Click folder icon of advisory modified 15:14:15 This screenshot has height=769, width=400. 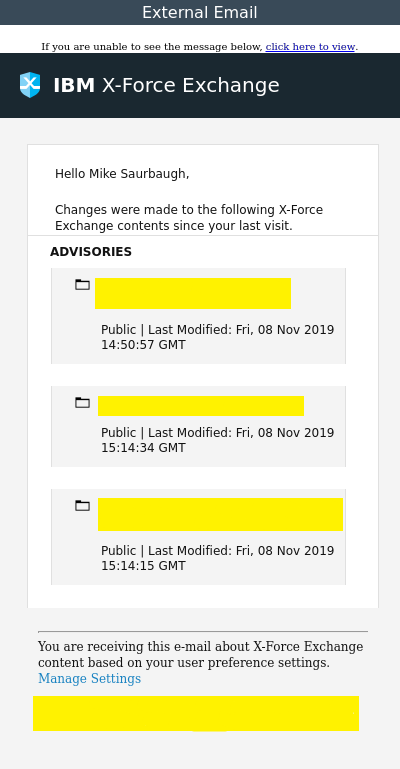point(82,505)
